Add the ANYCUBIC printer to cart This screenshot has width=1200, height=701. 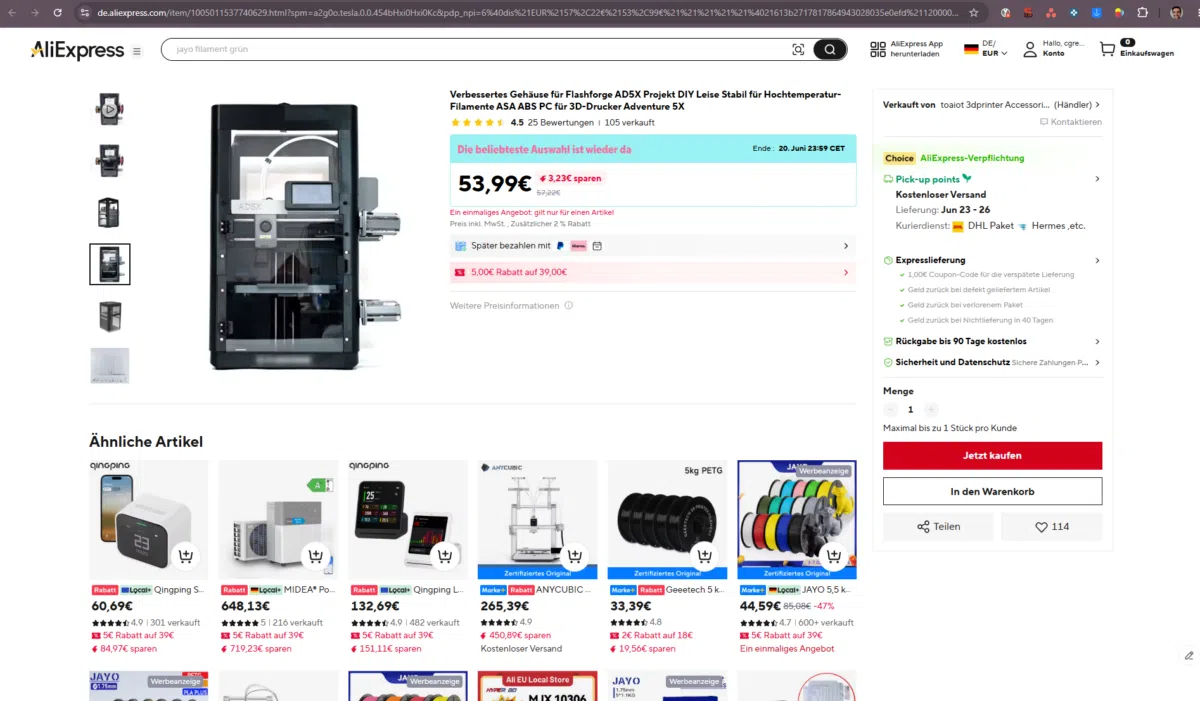pos(574,556)
